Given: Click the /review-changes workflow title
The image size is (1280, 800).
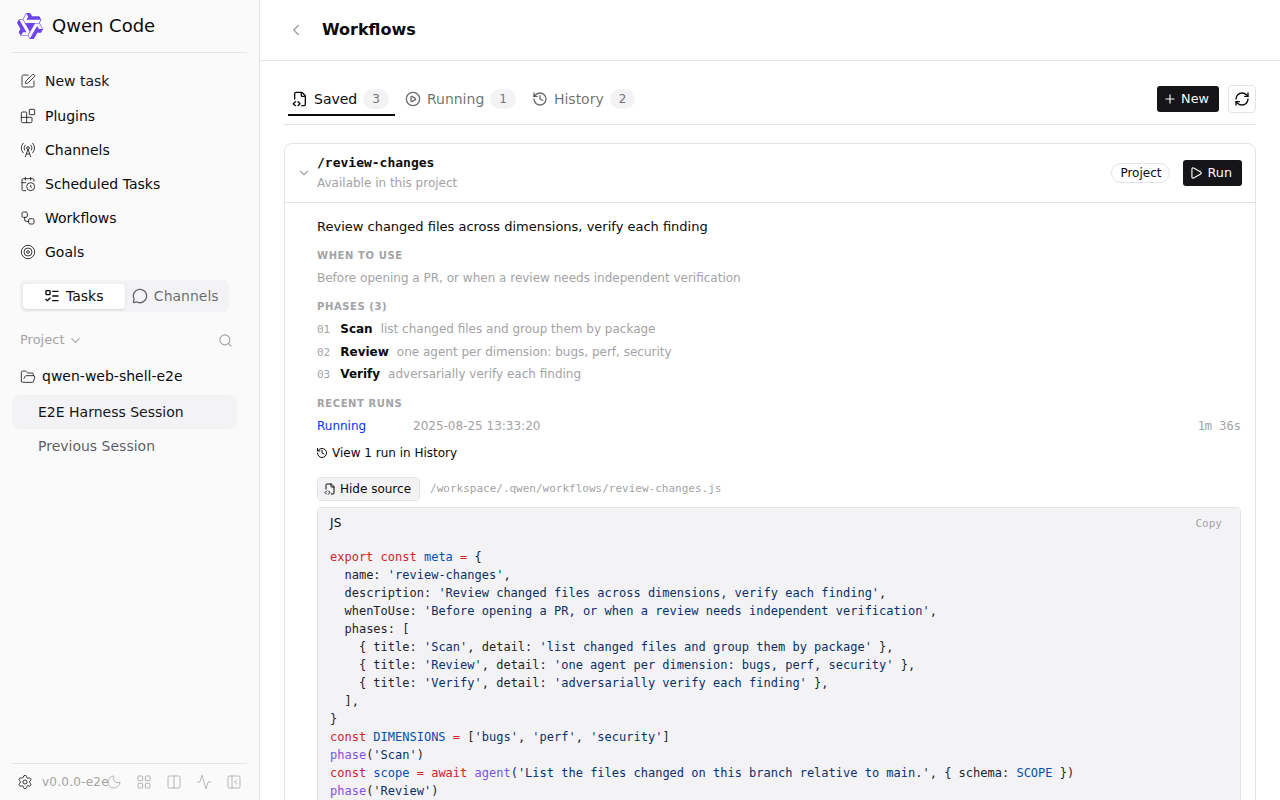Looking at the screenshot, I should (x=375, y=163).
